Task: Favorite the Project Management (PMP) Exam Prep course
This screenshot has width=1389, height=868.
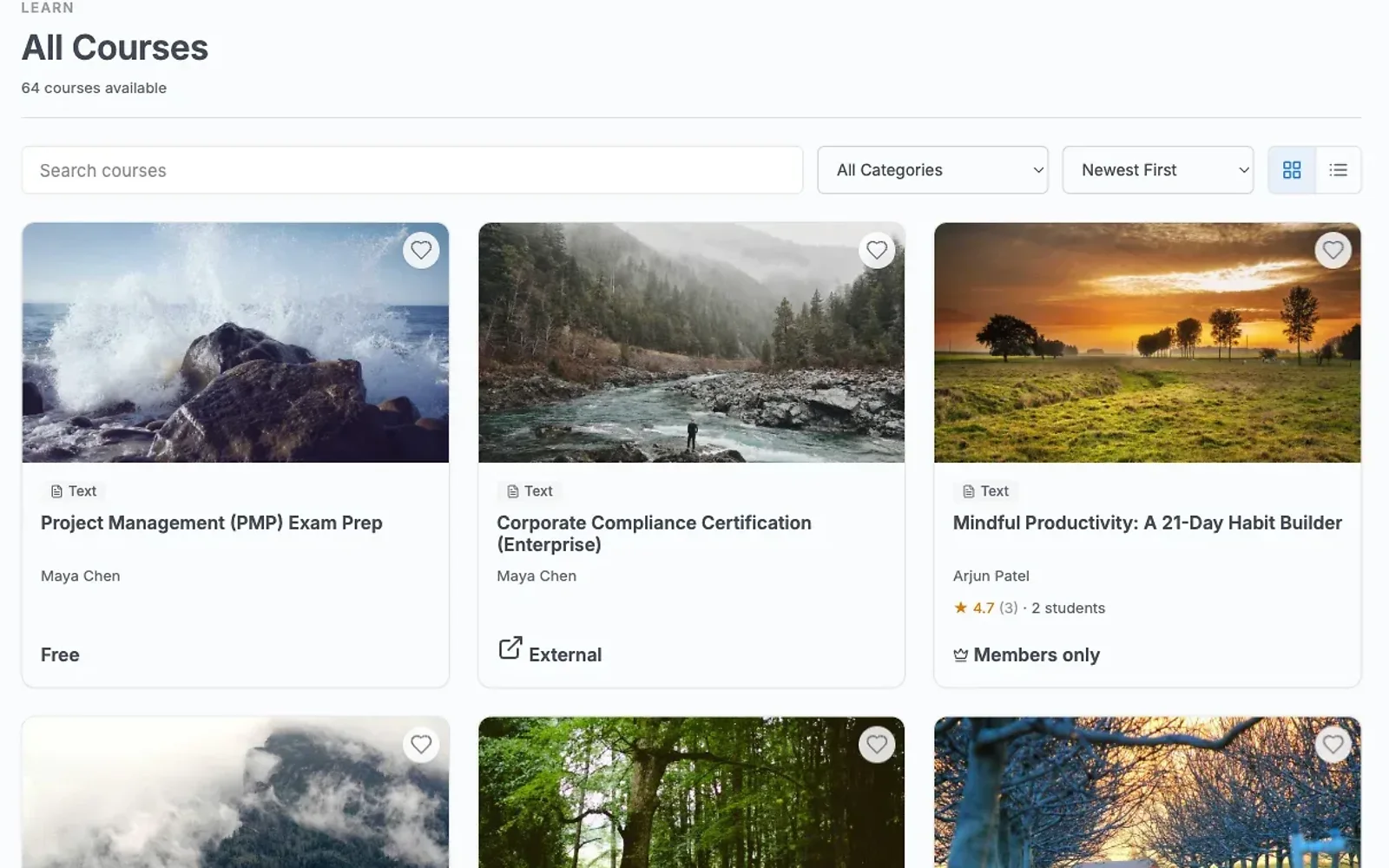Action: tap(421, 251)
